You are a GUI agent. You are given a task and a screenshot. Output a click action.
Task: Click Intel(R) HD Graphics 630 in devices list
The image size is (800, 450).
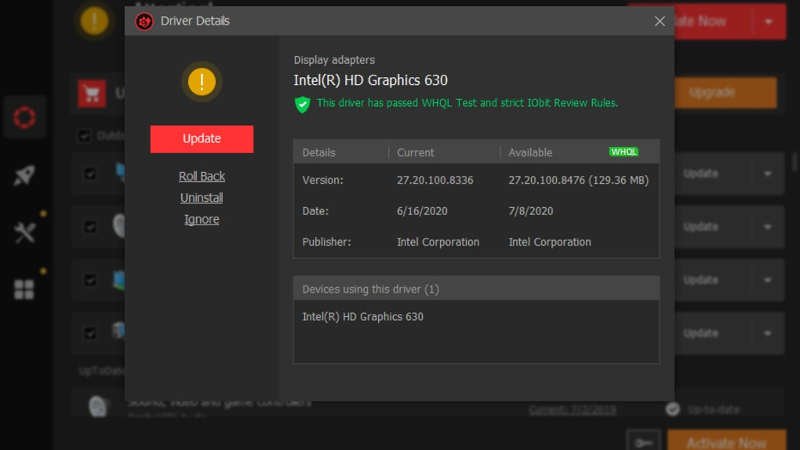363,317
